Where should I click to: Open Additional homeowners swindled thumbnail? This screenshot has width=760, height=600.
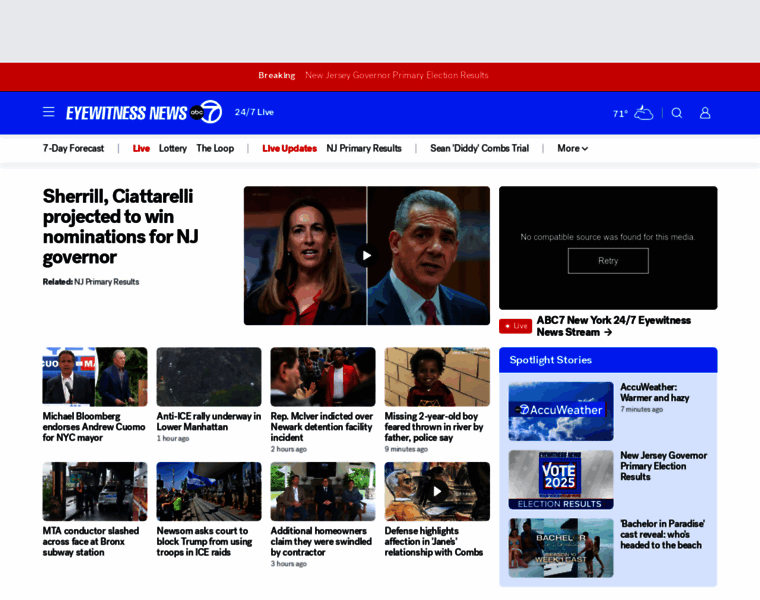point(323,491)
